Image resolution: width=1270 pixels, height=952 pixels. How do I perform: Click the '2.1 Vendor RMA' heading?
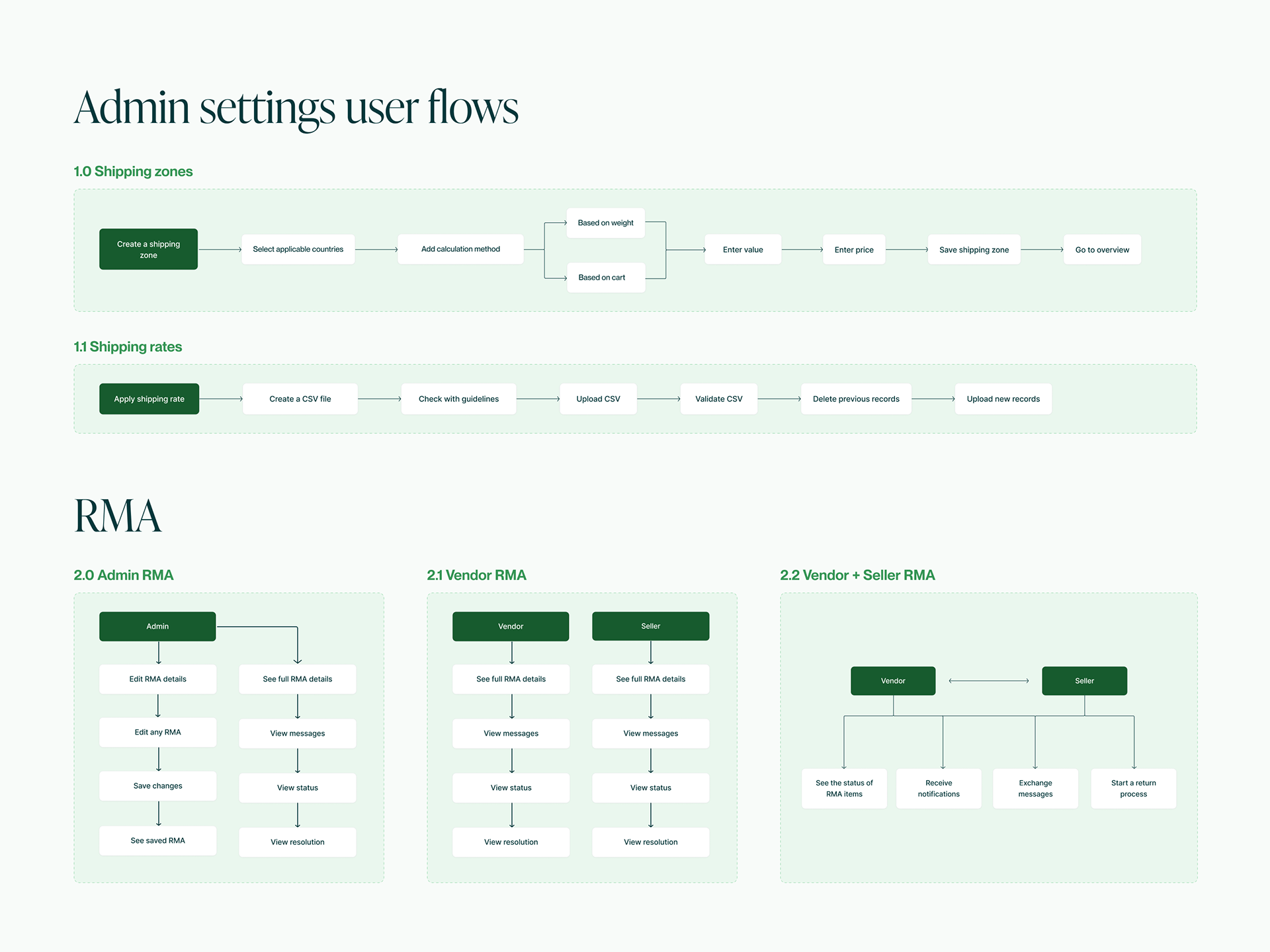click(476, 575)
